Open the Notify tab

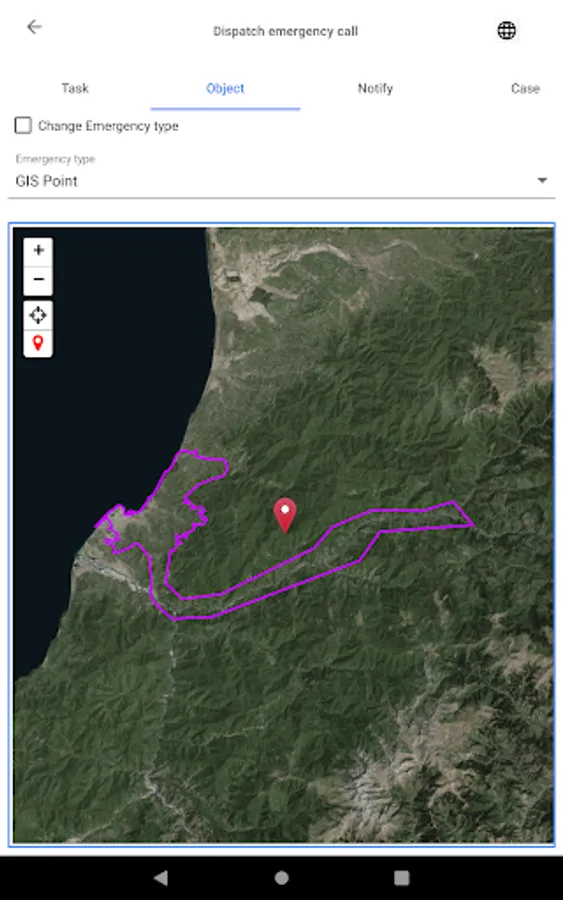375,88
